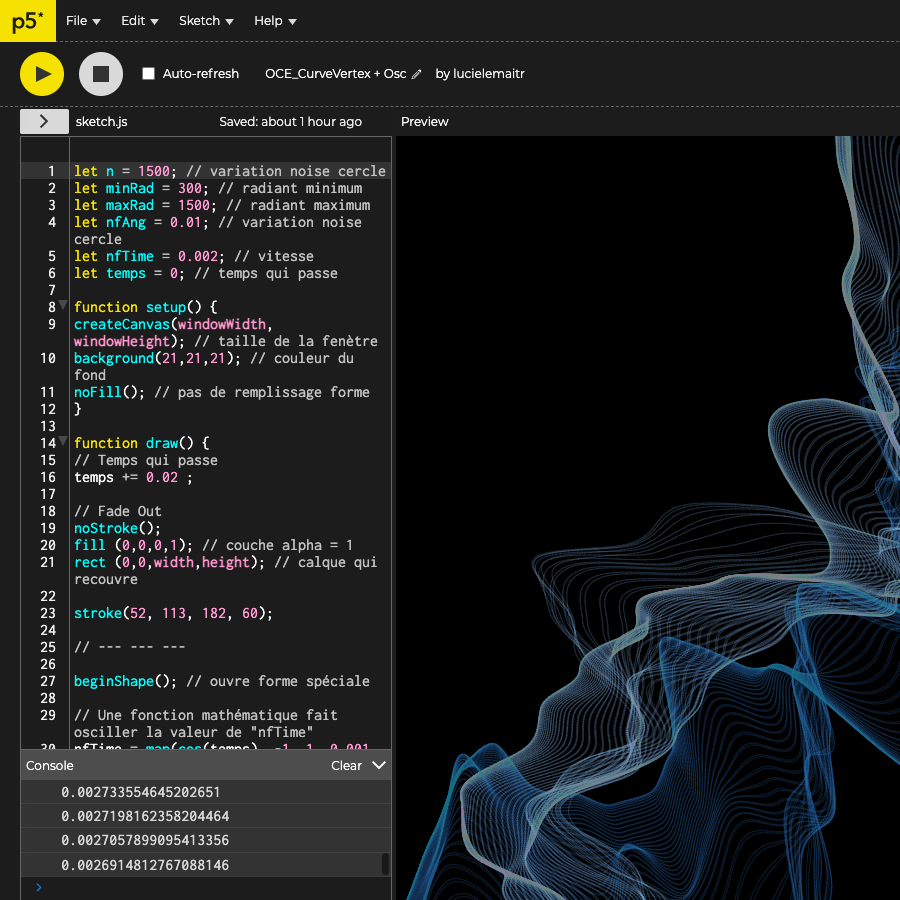Stop the running sketch
The width and height of the screenshot is (900, 900).
point(101,74)
